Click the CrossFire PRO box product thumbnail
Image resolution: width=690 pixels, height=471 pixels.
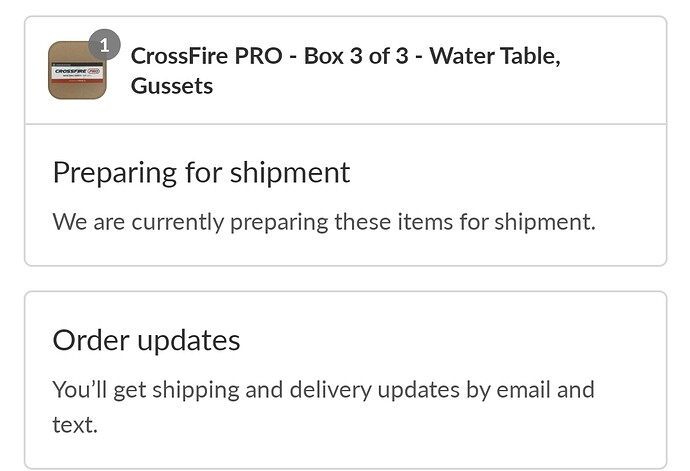77,70
